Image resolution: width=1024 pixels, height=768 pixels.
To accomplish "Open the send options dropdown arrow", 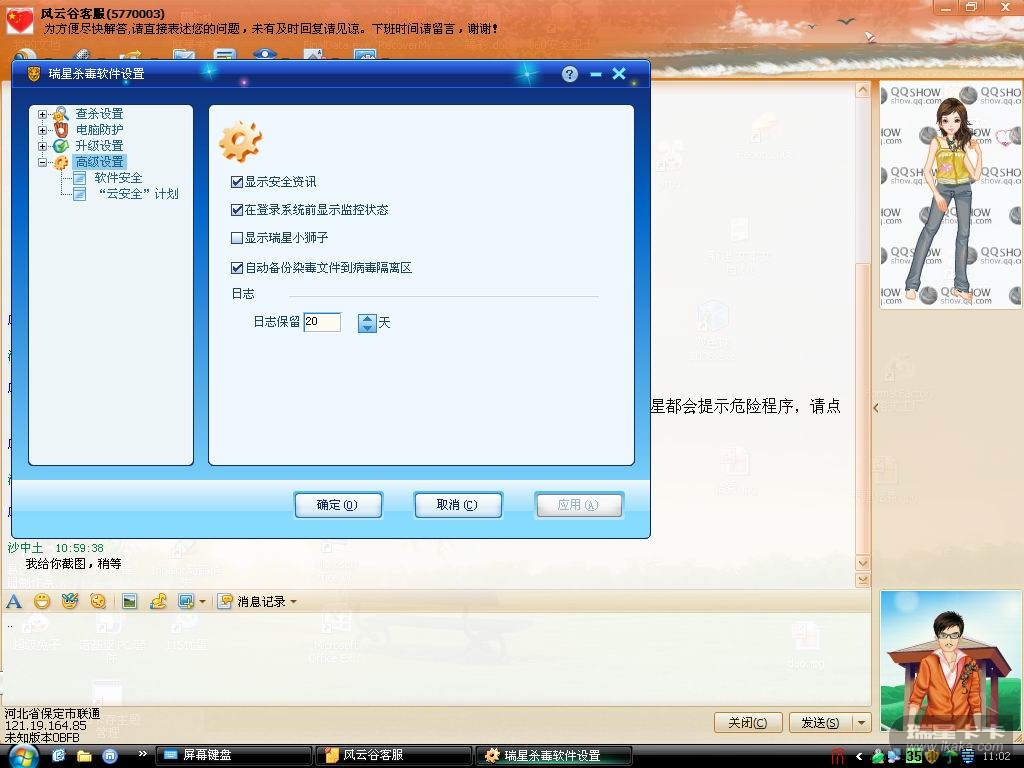I will [862, 722].
